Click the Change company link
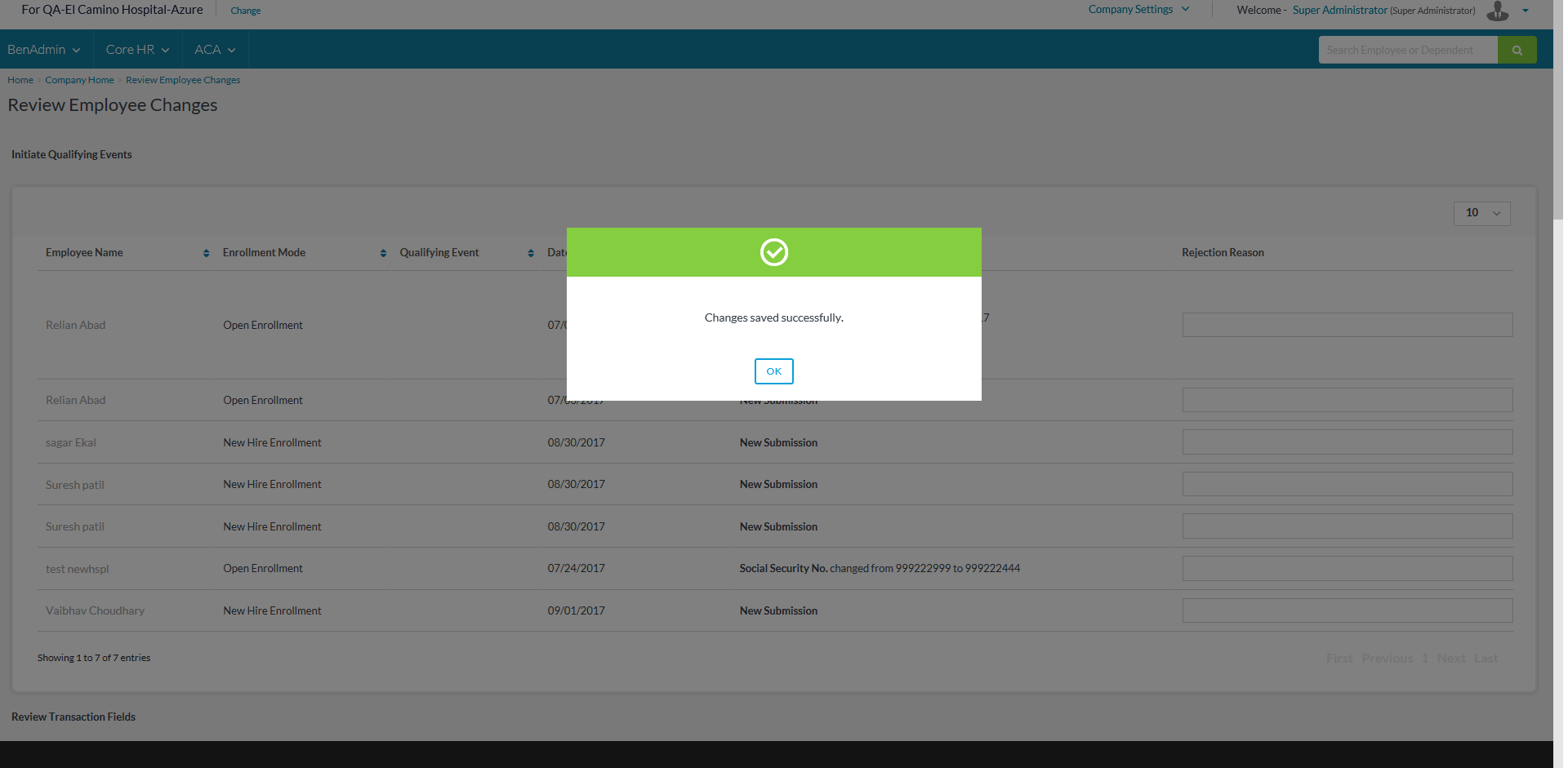The height and width of the screenshot is (768, 1568). [x=245, y=11]
